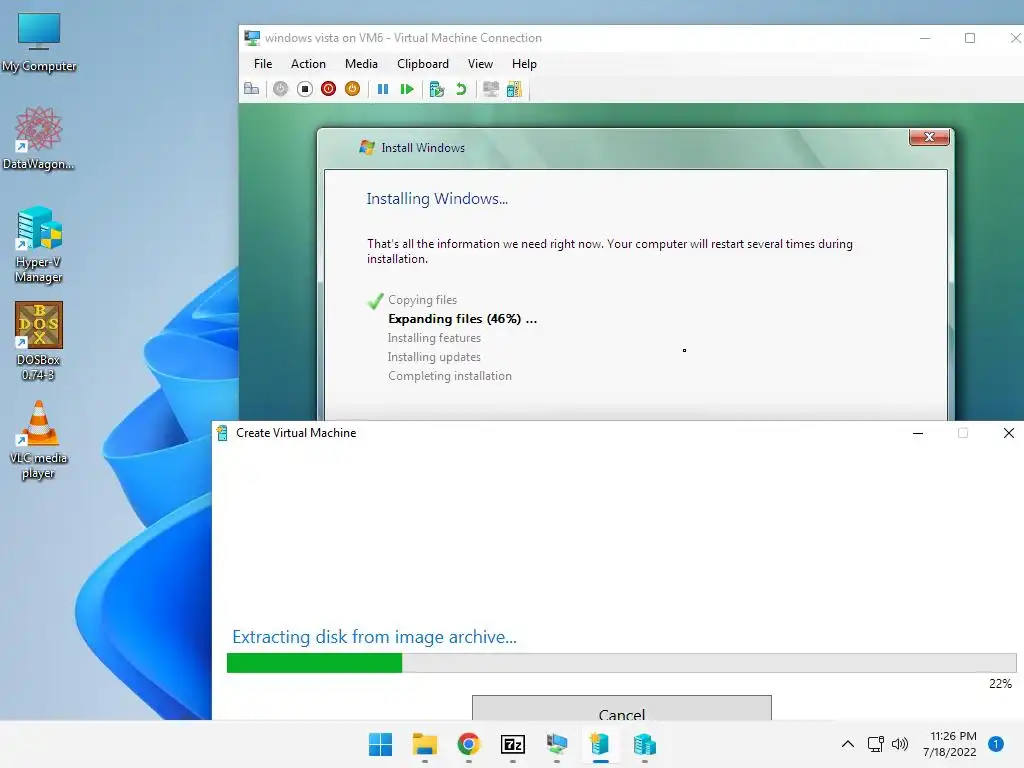The height and width of the screenshot is (768, 1024).
Task: Open the Windows Start menu
Action: tap(380, 744)
